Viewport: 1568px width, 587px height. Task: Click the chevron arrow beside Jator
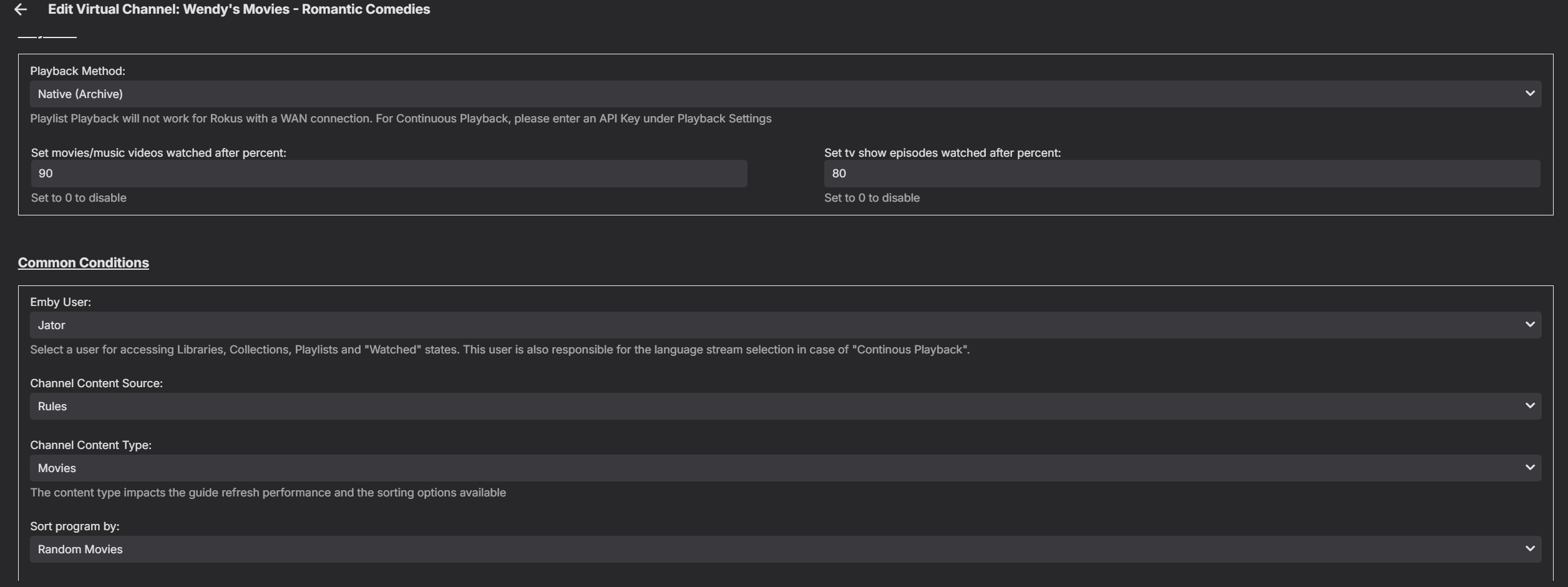coord(1529,325)
